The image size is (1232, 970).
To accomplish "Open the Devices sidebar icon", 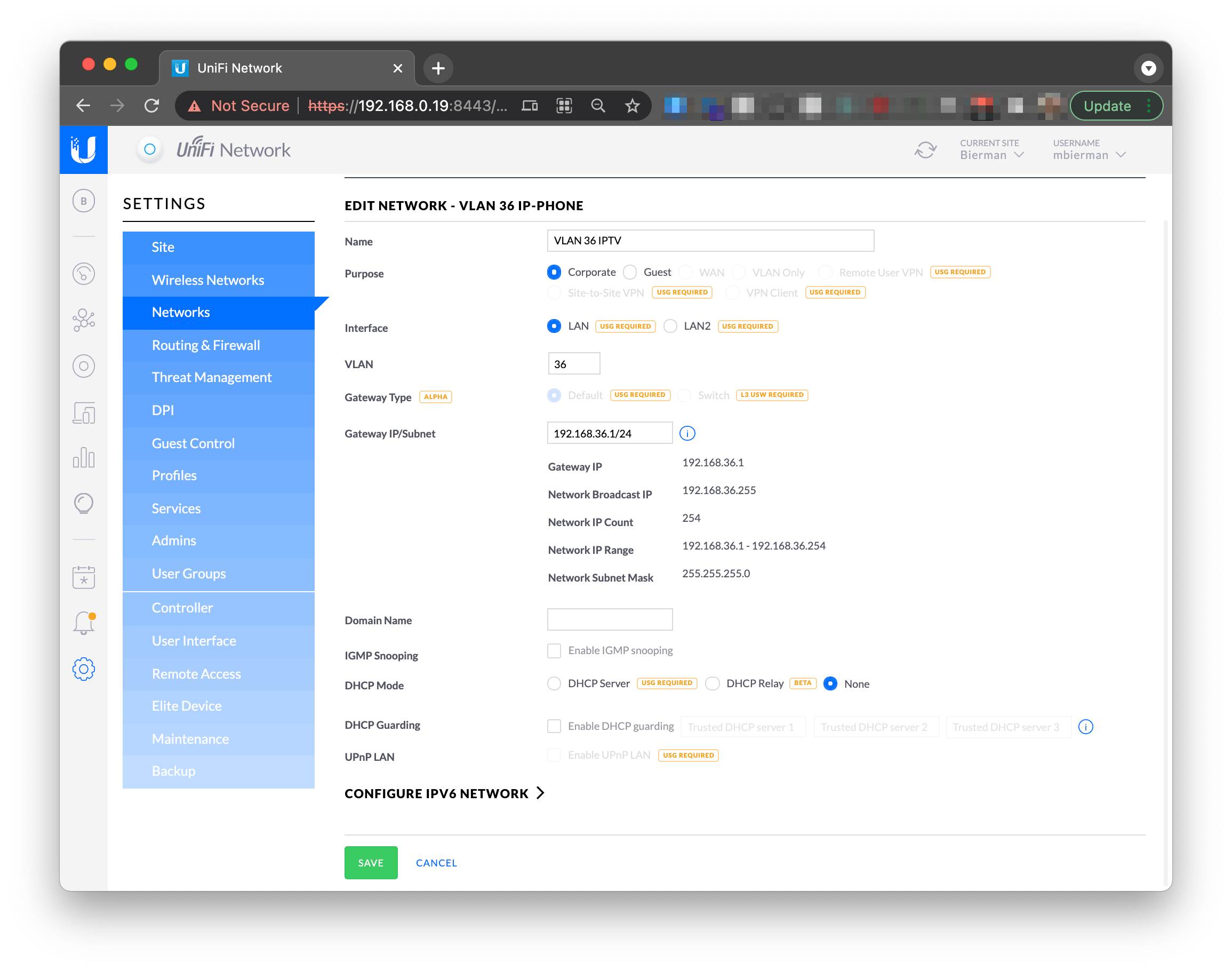I will pos(83,367).
